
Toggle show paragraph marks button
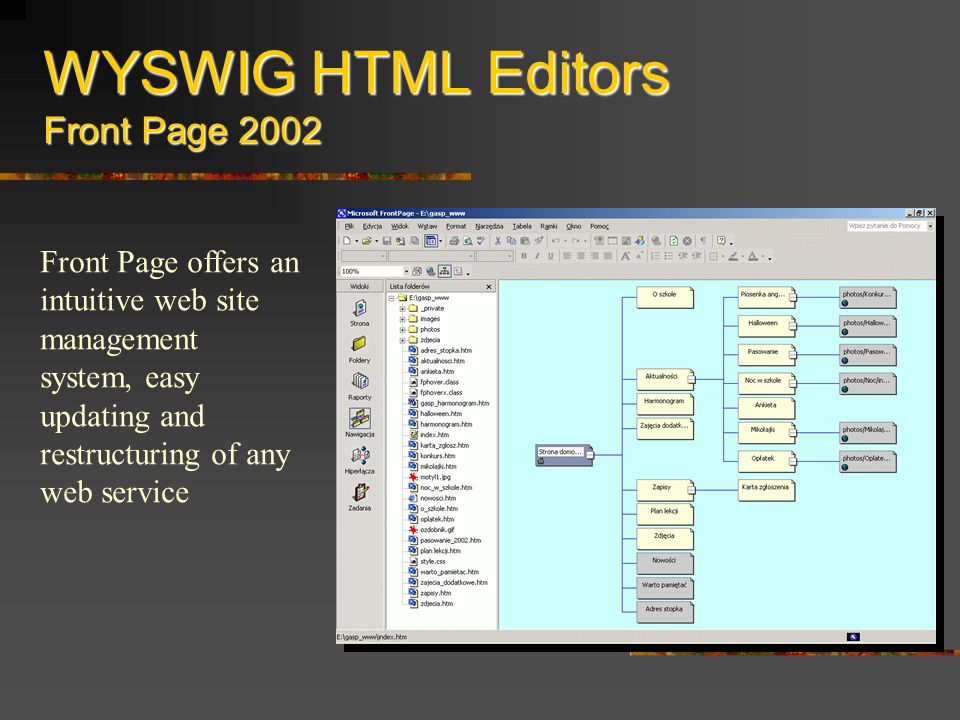[703, 241]
